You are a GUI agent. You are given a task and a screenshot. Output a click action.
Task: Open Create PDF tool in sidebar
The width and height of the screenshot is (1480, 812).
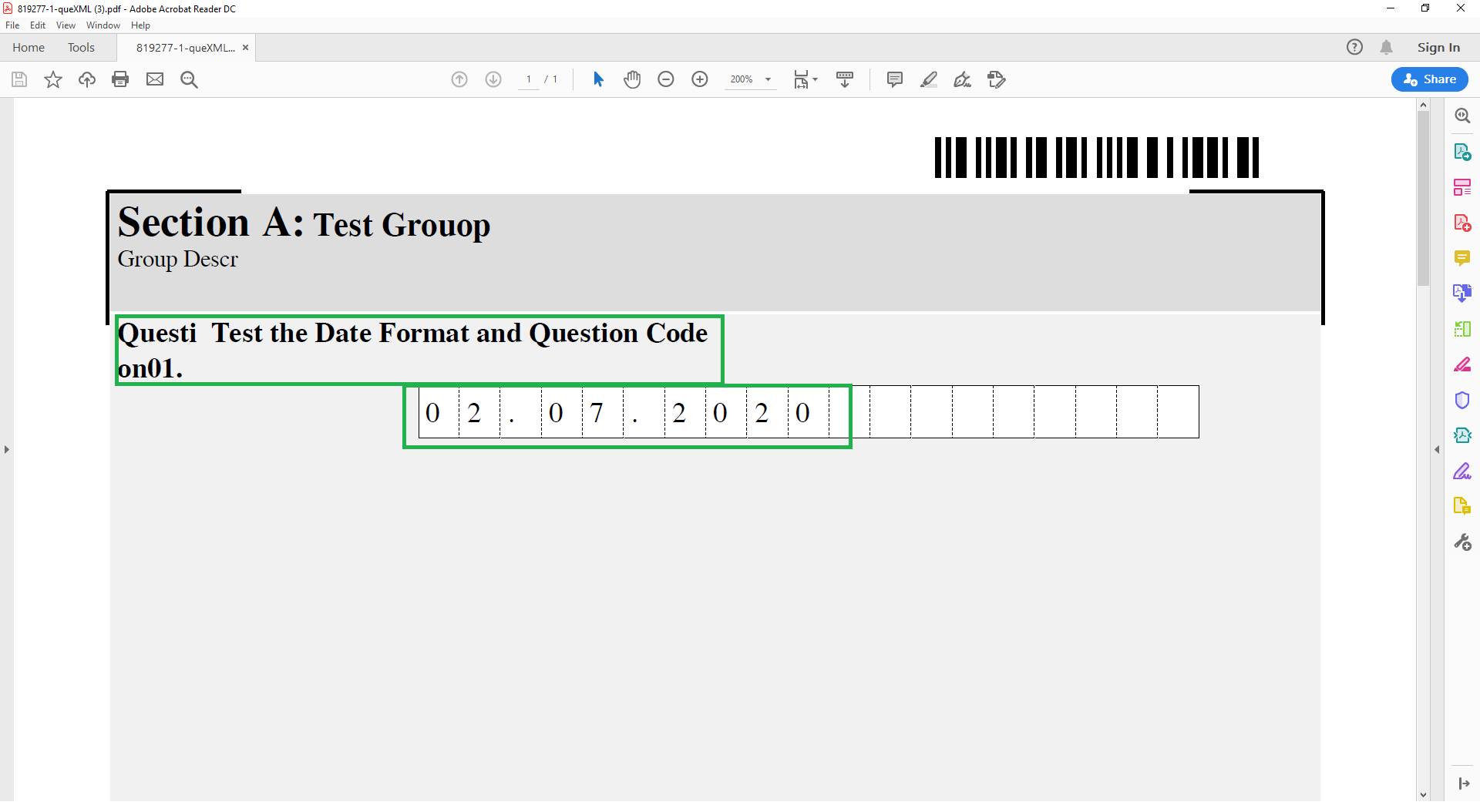pyautogui.click(x=1462, y=223)
